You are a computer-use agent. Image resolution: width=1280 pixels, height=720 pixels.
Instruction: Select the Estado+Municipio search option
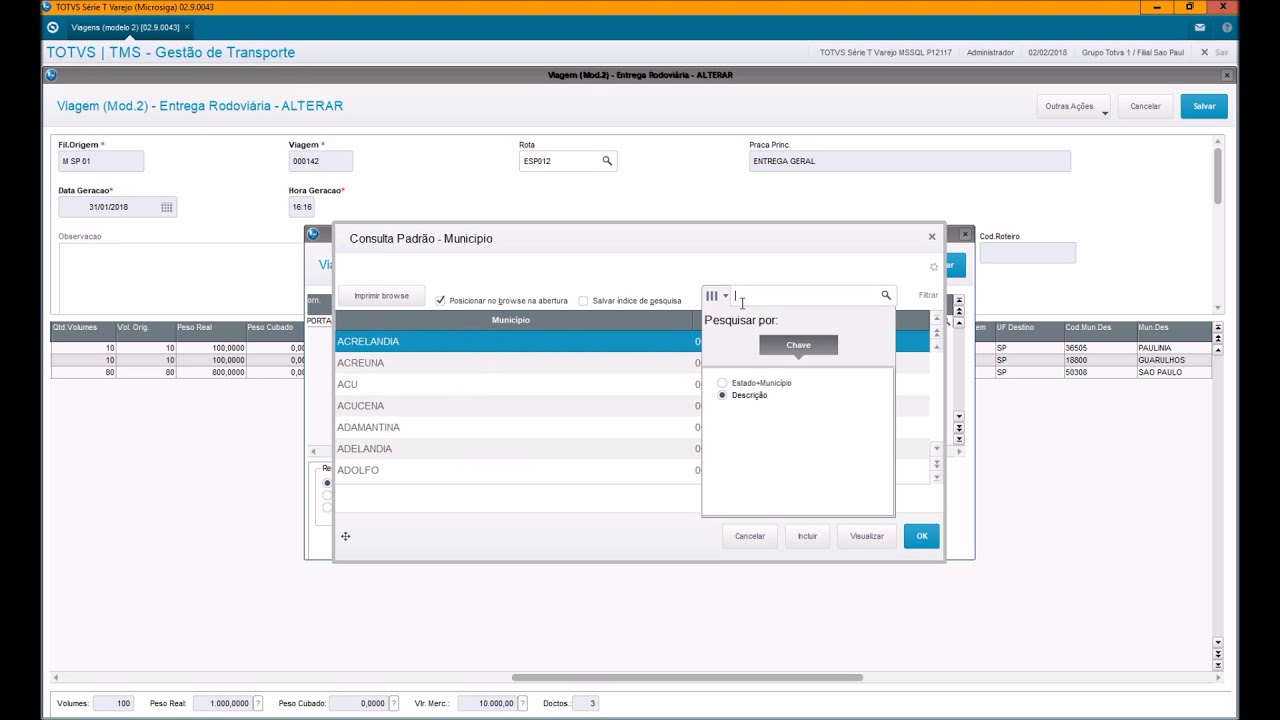(x=722, y=383)
